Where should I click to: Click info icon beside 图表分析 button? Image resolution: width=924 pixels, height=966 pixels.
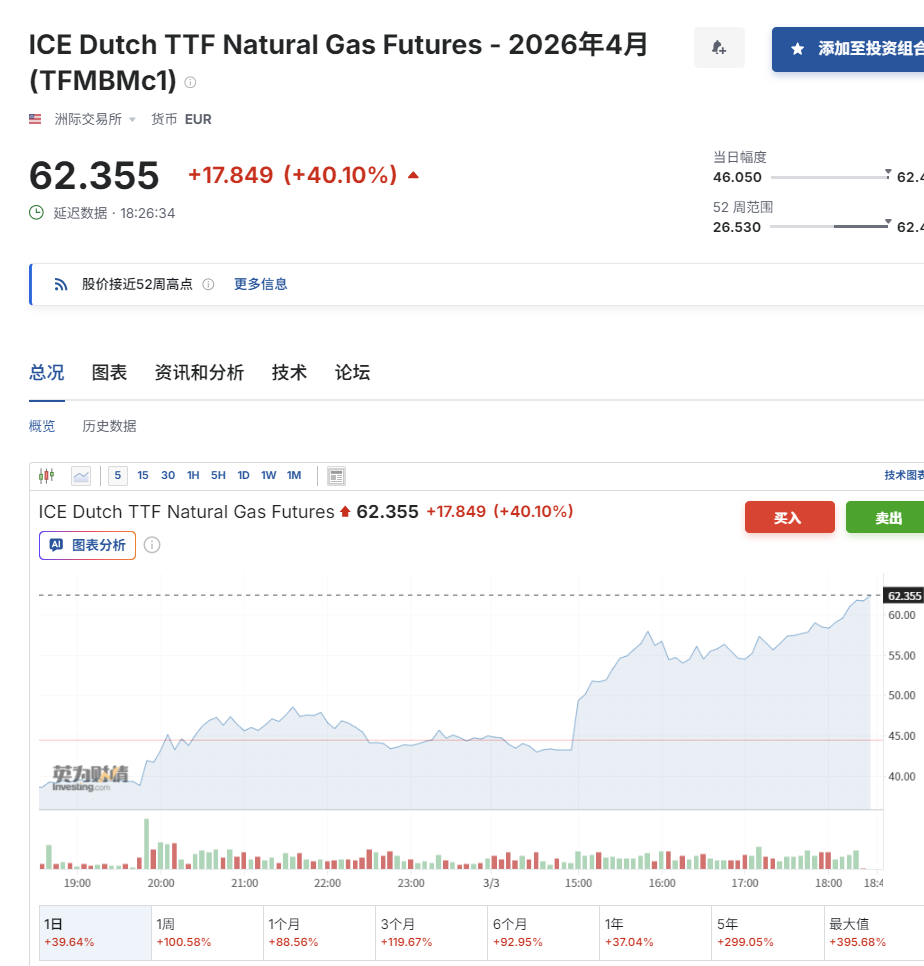[152, 545]
